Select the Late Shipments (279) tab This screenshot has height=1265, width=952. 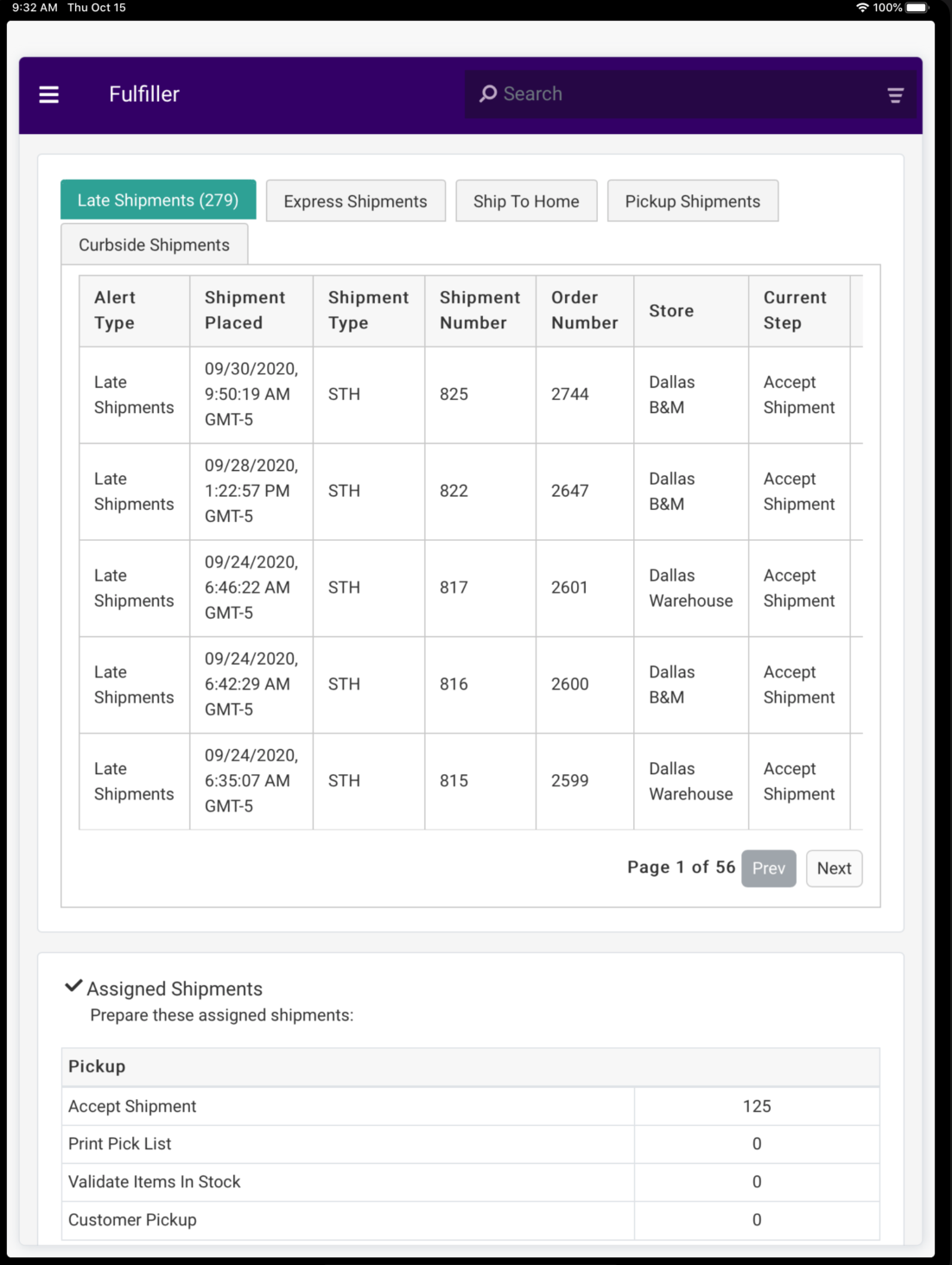[158, 200]
